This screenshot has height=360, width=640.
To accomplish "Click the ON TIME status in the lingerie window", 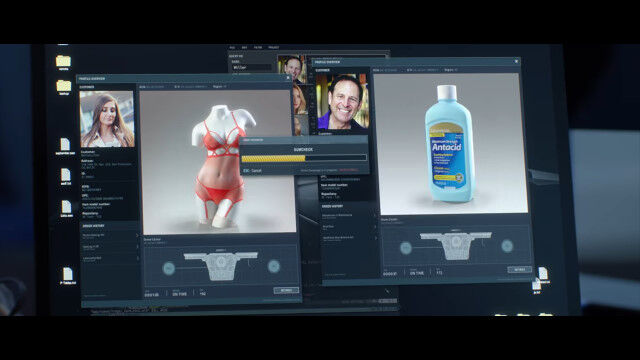I will (x=180, y=294).
